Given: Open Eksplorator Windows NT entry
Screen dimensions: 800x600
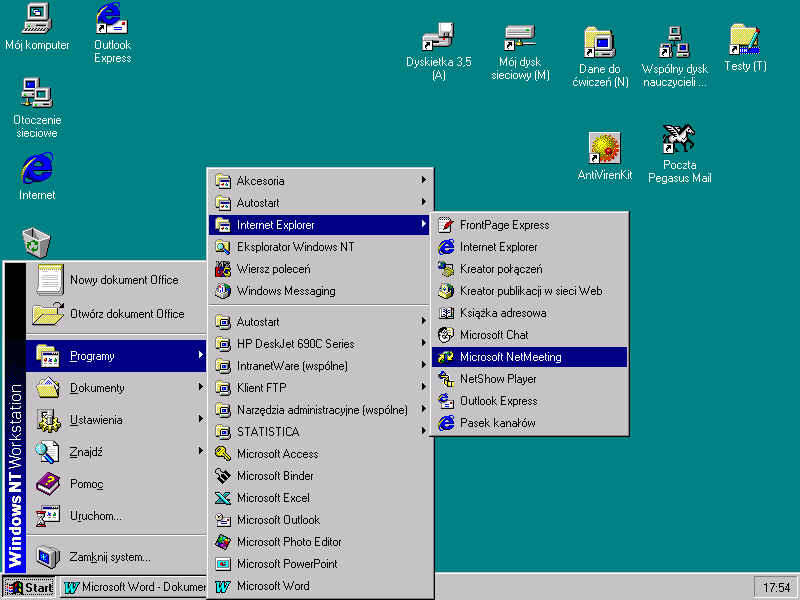Looking at the screenshot, I should click(x=319, y=247).
